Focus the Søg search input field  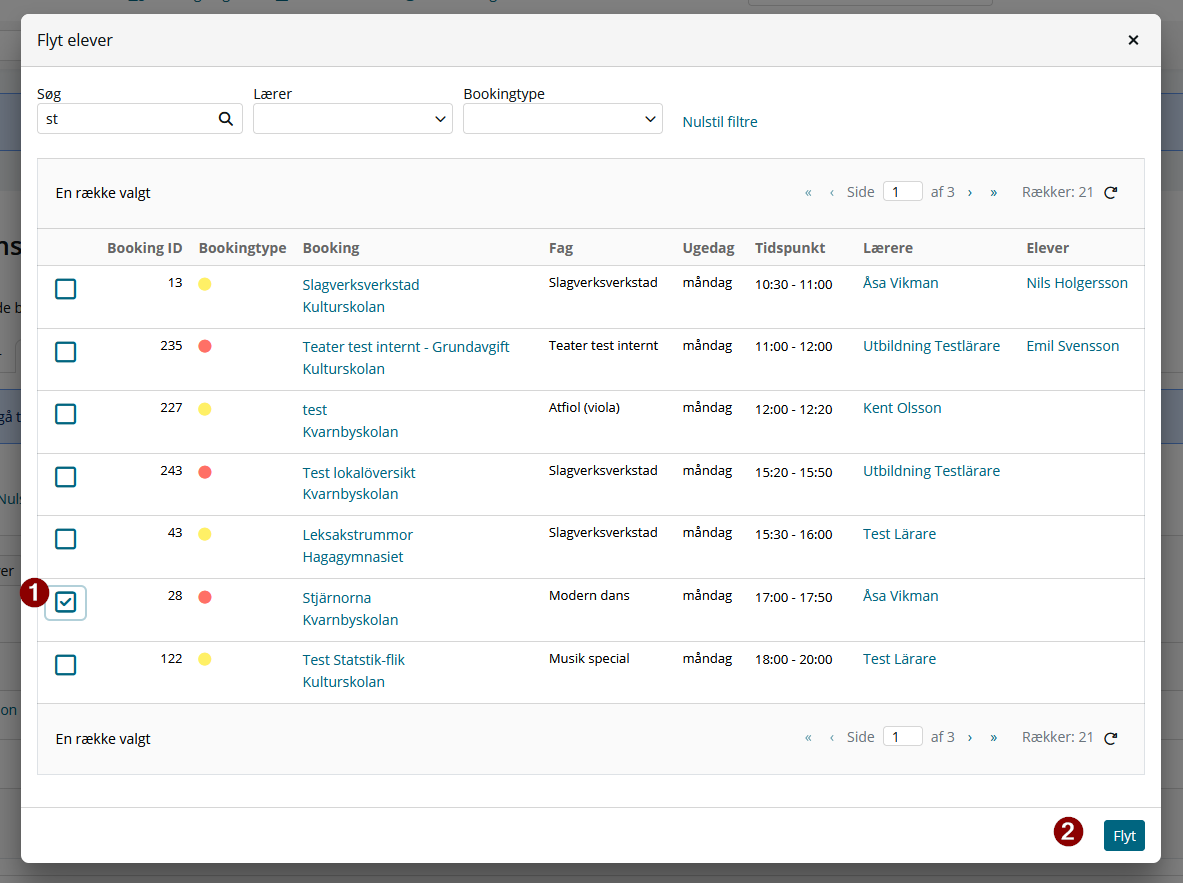point(128,118)
